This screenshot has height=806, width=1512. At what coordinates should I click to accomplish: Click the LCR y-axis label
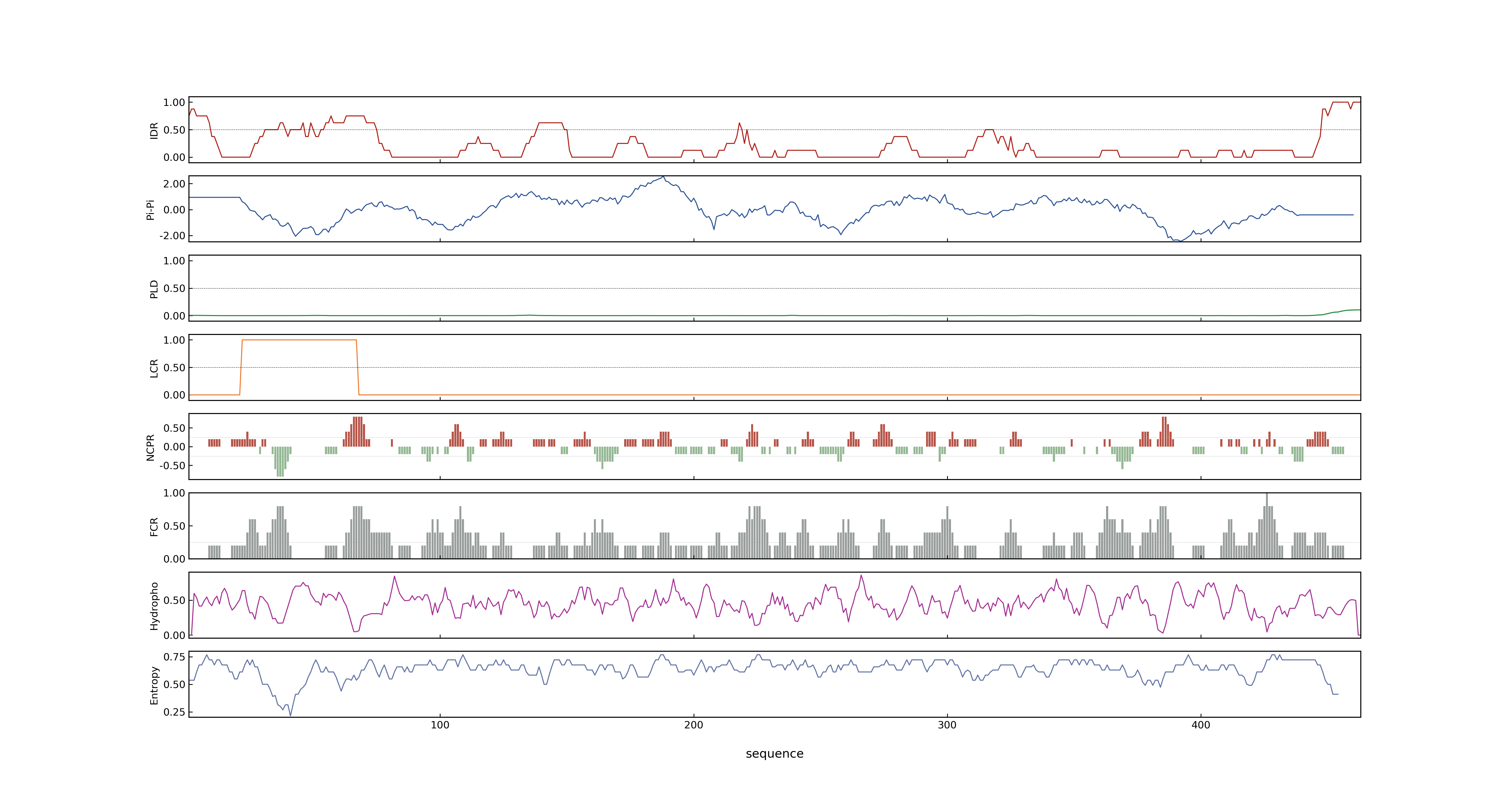click(x=154, y=368)
